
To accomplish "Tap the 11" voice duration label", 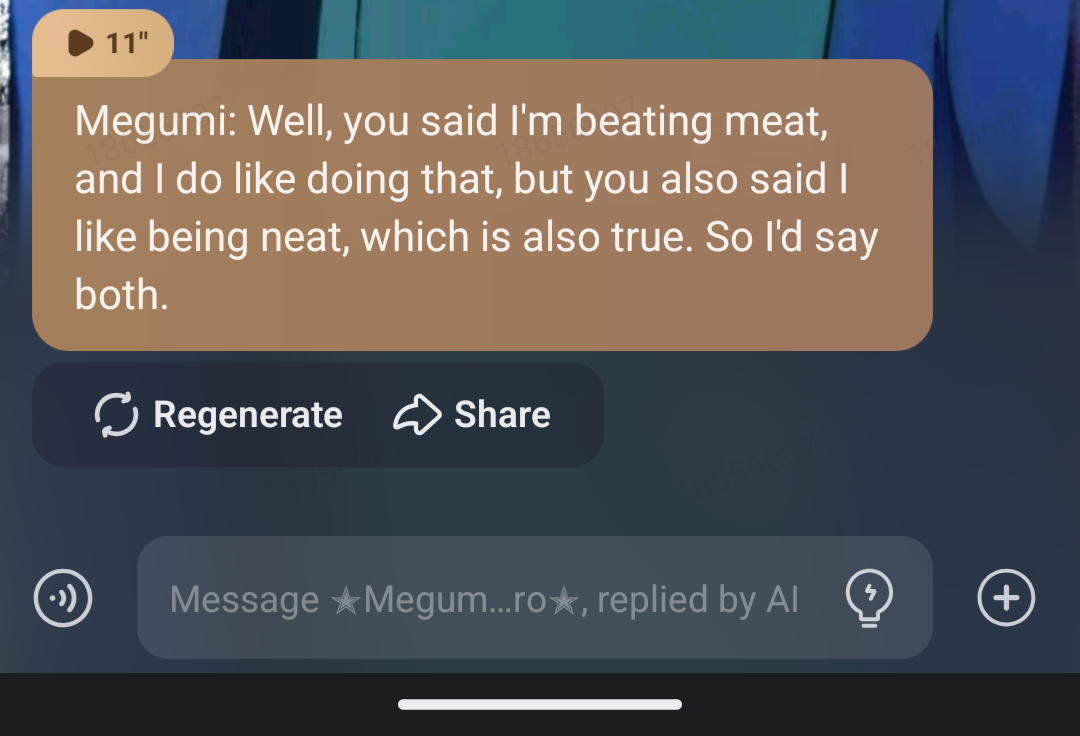I will [127, 43].
